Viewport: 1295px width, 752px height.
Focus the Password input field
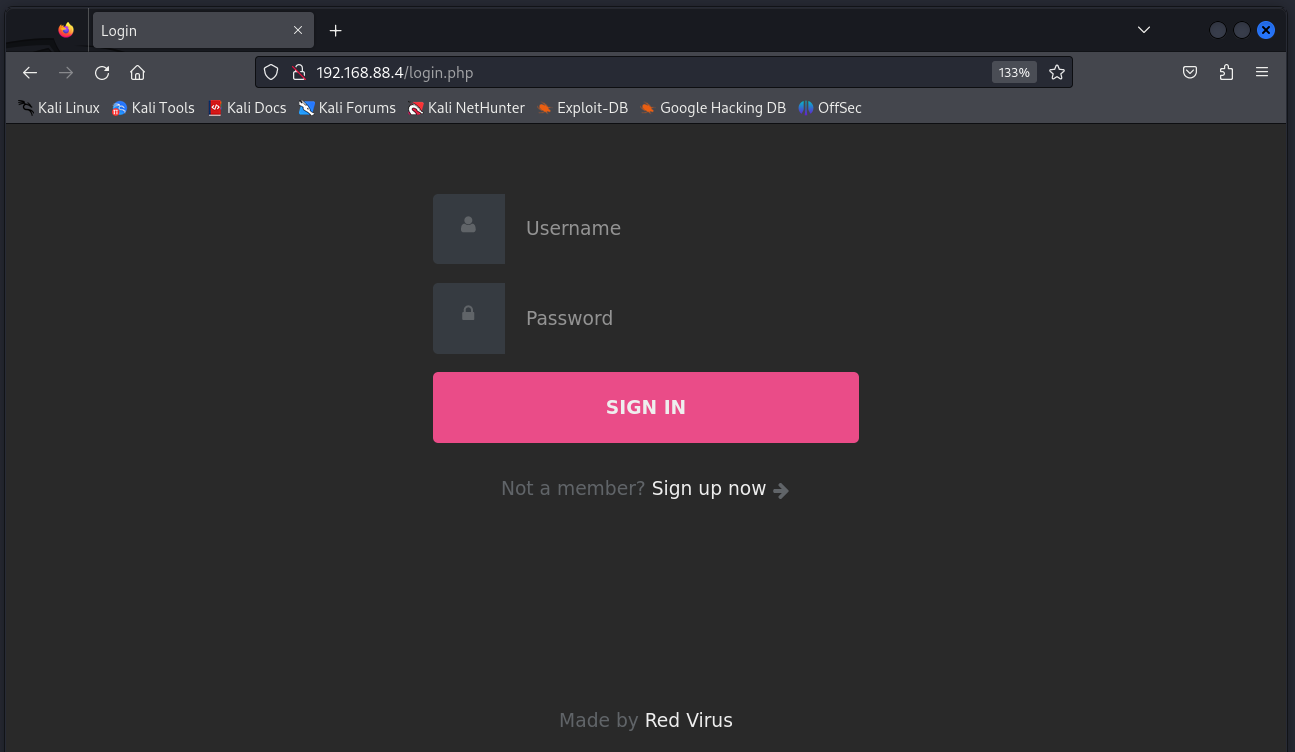[x=680, y=318]
